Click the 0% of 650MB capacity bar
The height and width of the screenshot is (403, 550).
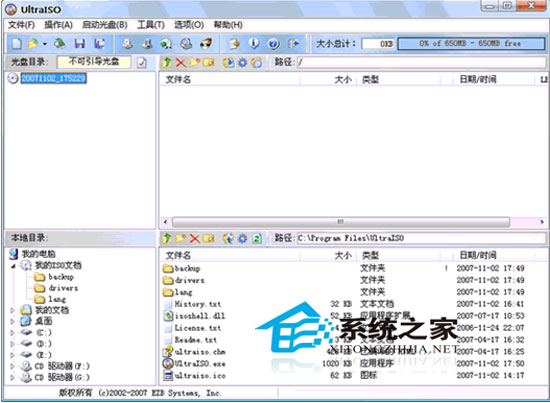pos(471,44)
